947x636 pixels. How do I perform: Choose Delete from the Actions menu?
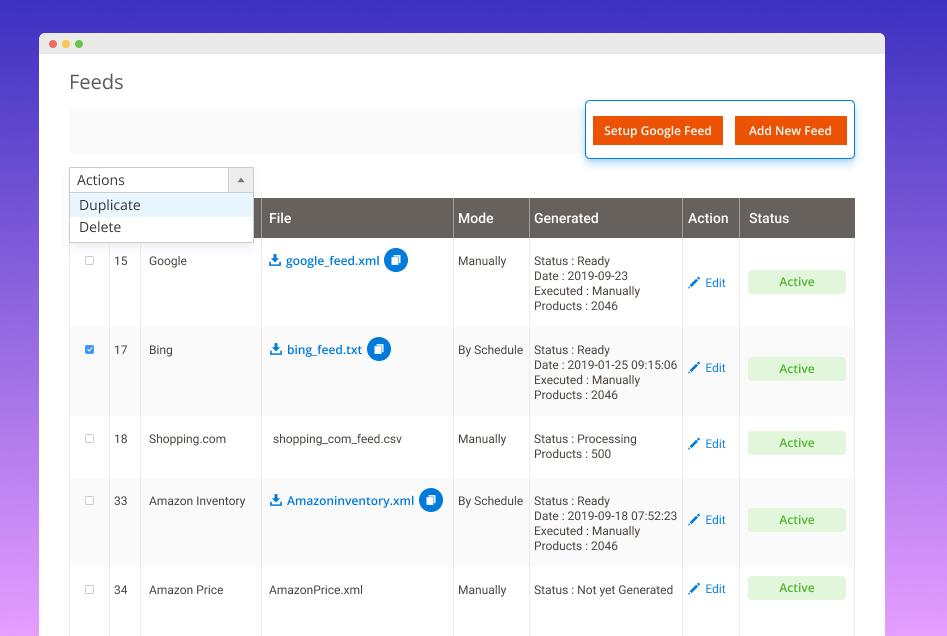tap(100, 227)
